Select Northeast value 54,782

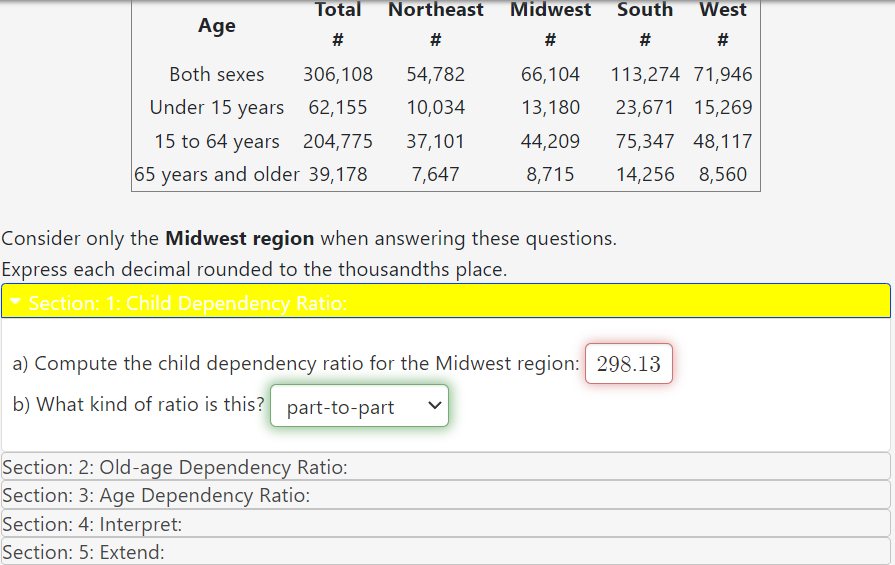pos(436,74)
